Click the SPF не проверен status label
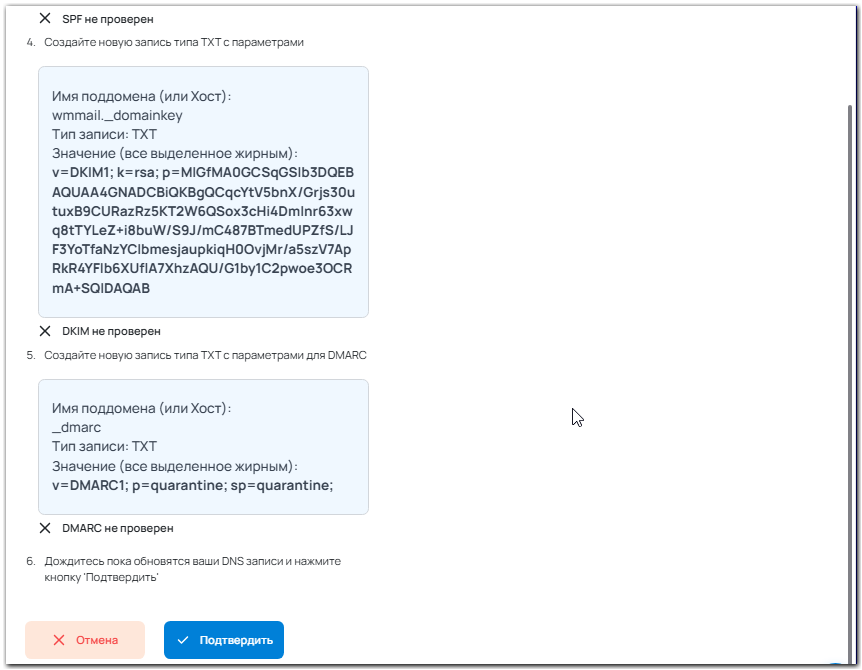This screenshot has height=670, width=862. point(108,19)
